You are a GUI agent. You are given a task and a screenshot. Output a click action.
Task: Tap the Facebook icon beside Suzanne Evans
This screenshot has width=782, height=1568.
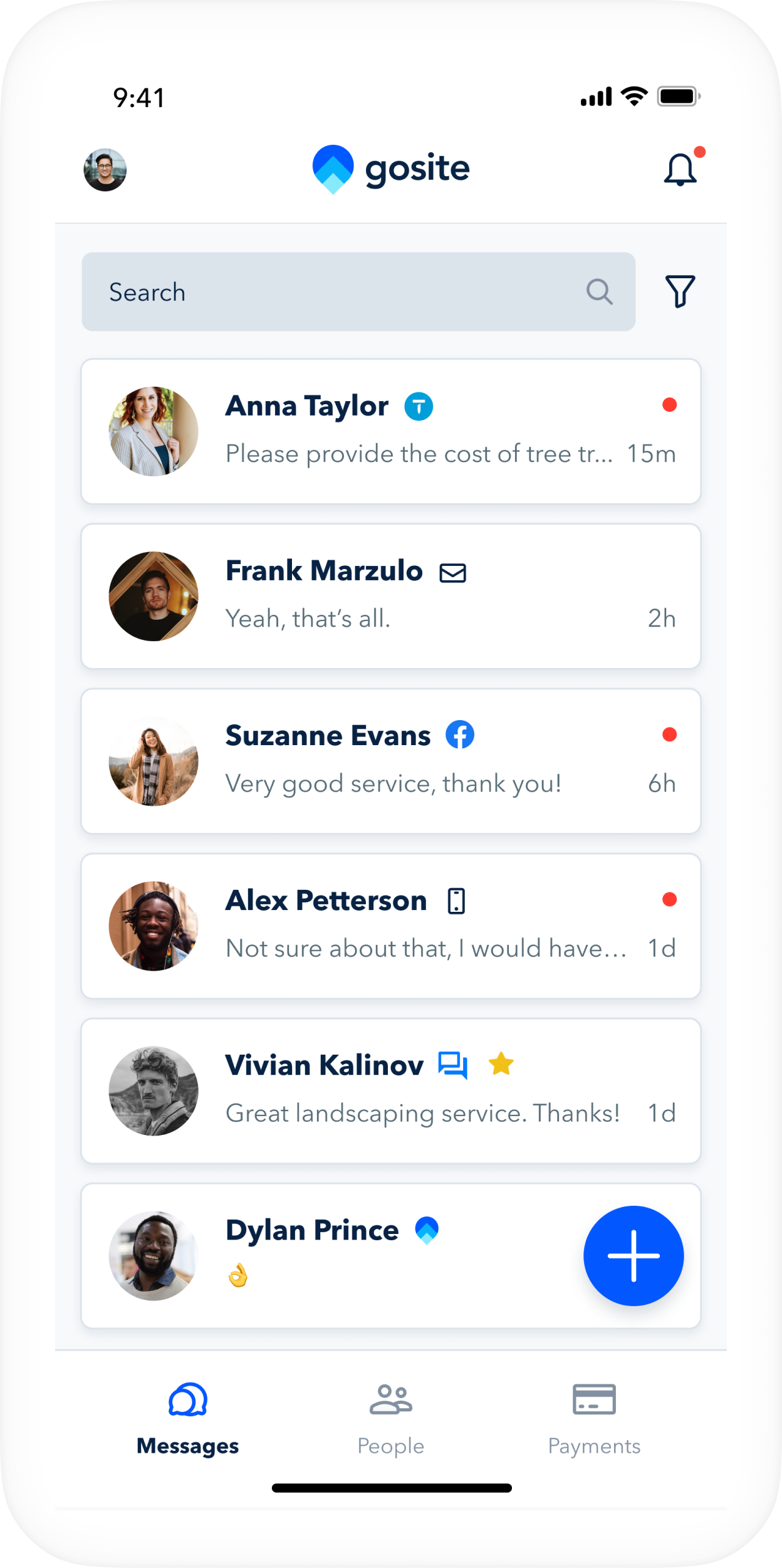pyautogui.click(x=460, y=734)
